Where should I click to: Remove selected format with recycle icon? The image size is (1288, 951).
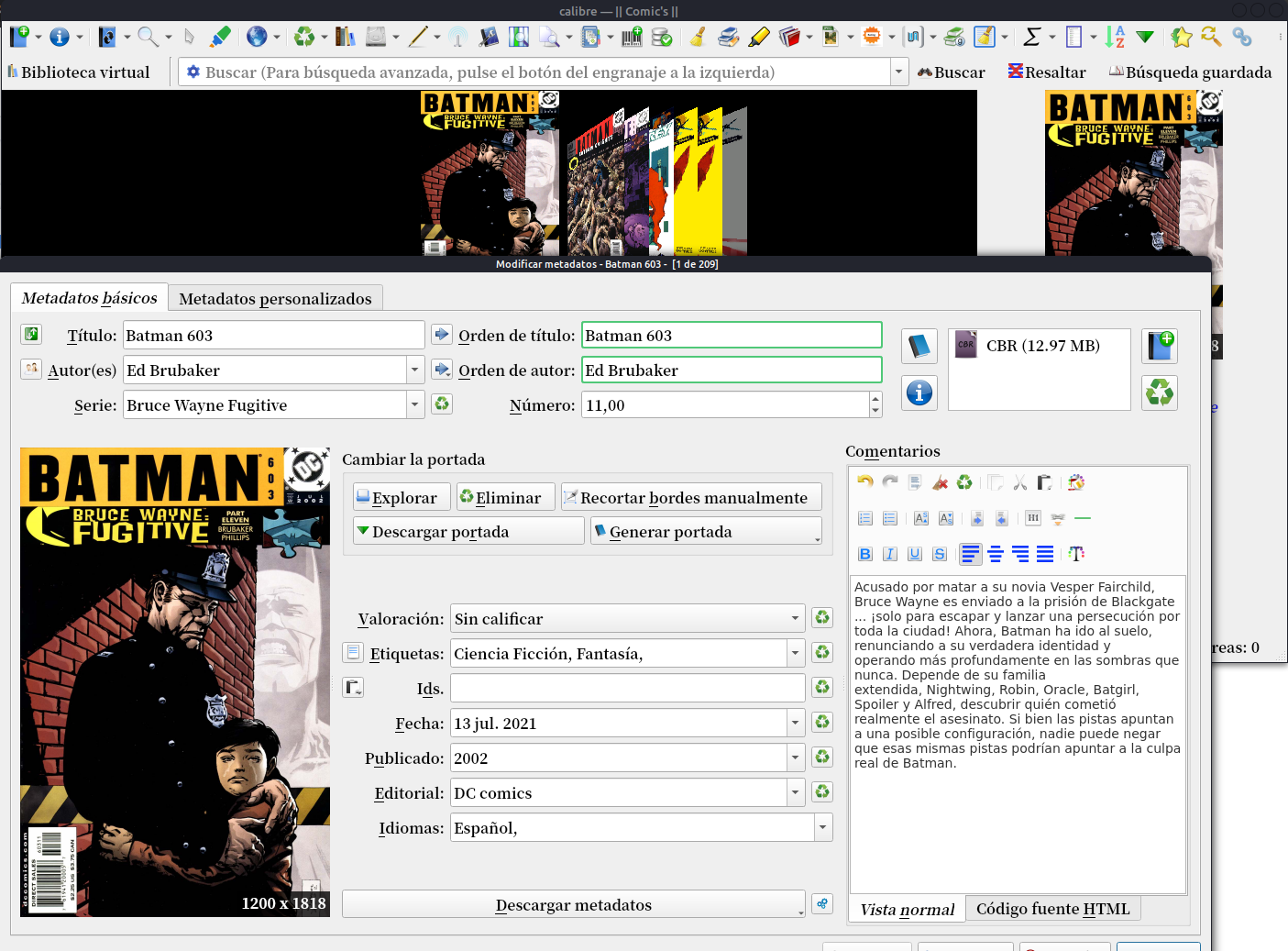pyautogui.click(x=1160, y=393)
